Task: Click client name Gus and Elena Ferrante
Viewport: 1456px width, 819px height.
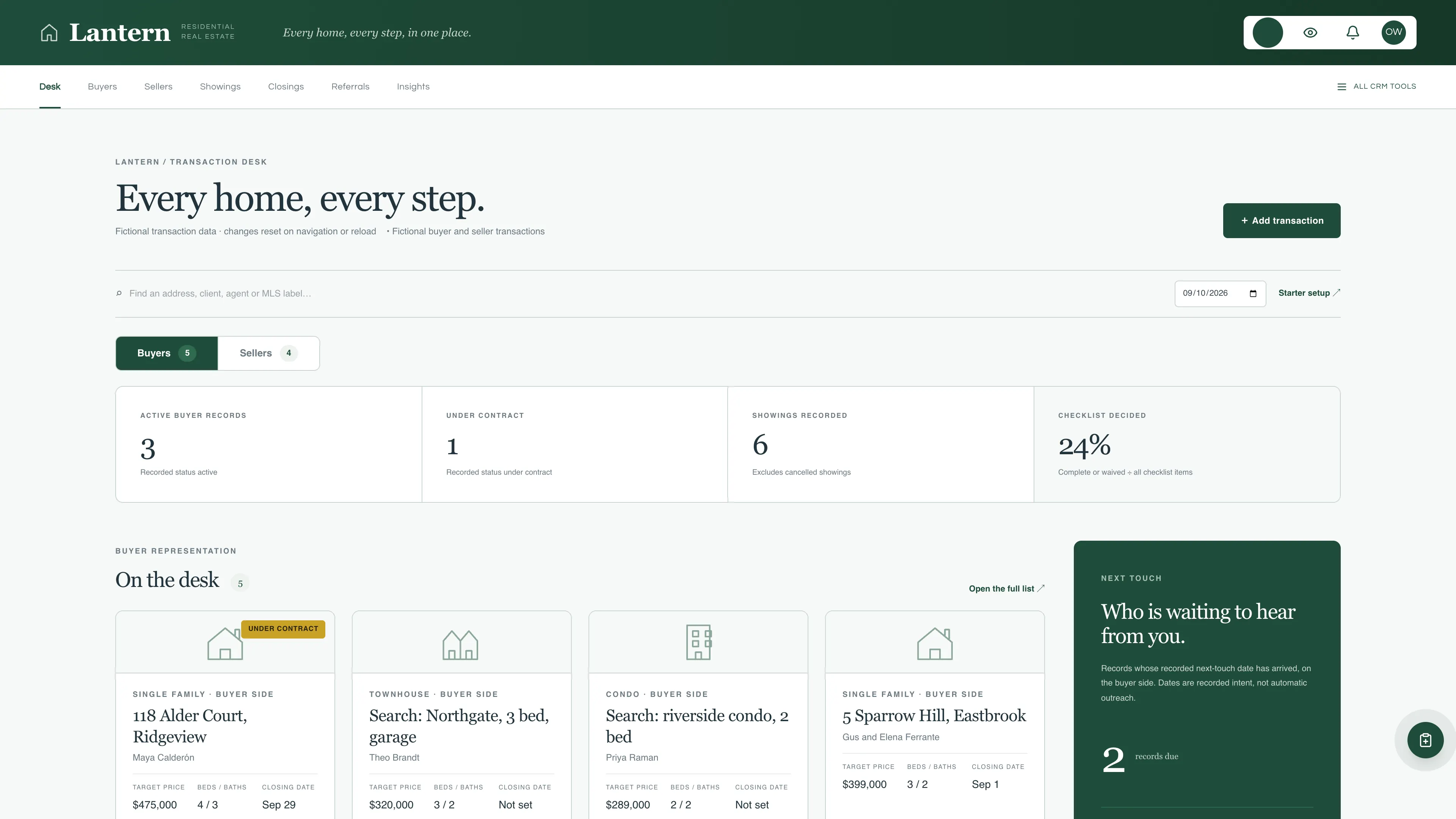Action: click(x=891, y=737)
